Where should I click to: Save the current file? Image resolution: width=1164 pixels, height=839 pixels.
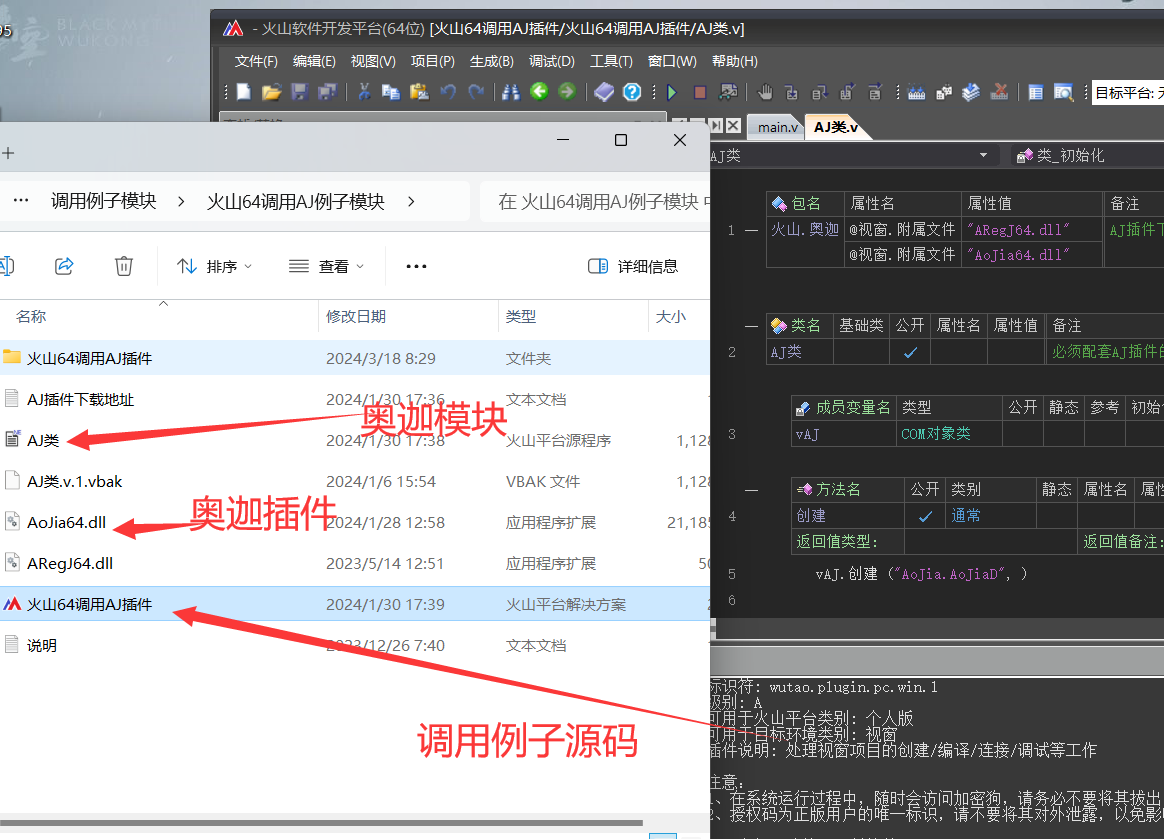(x=299, y=91)
